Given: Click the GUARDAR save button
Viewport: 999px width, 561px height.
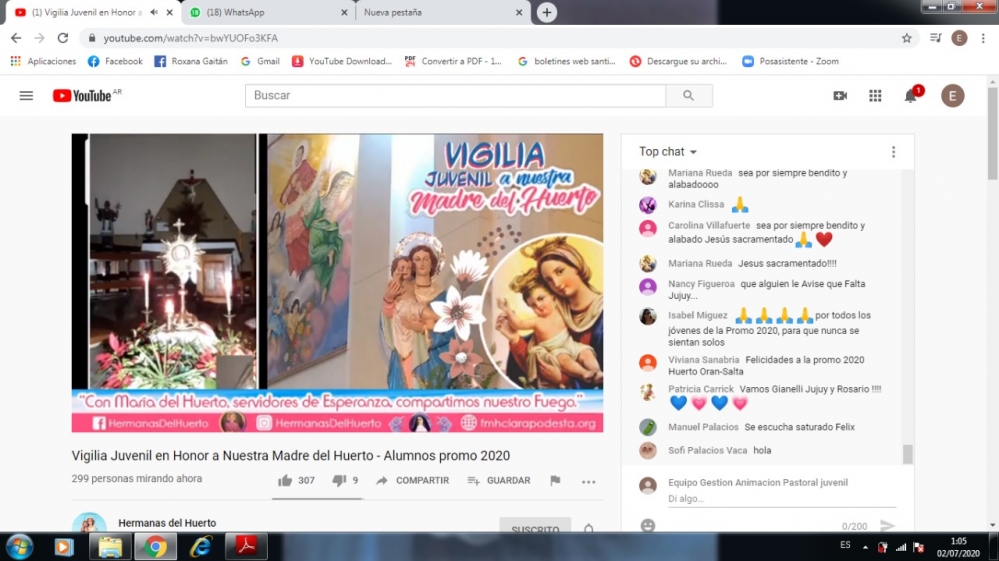Looking at the screenshot, I should click(499, 481).
